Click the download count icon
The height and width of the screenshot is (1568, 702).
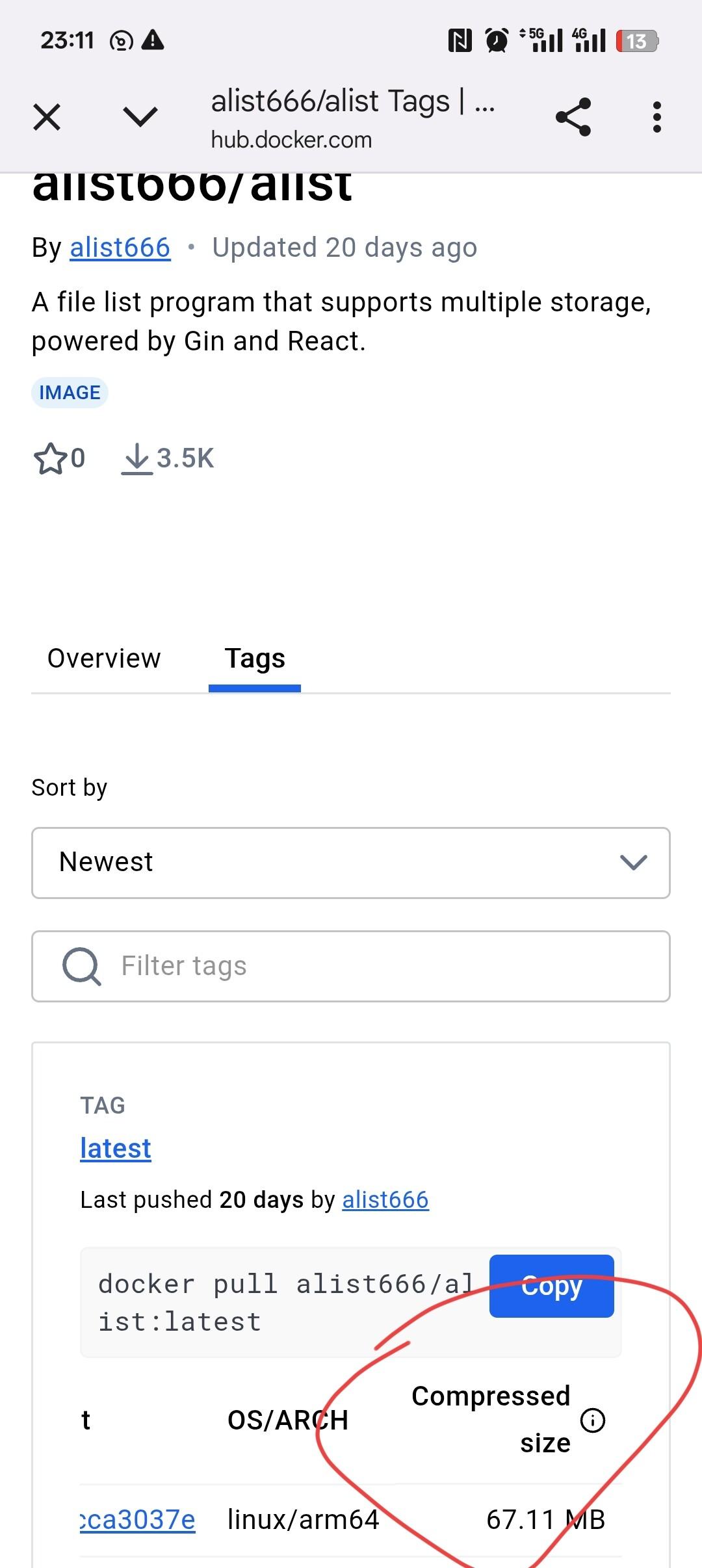tap(136, 458)
